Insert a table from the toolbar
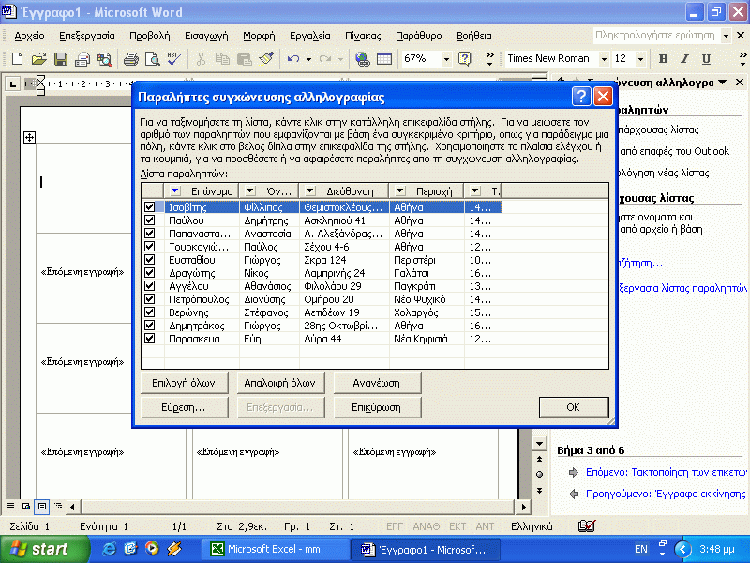 click(384, 59)
